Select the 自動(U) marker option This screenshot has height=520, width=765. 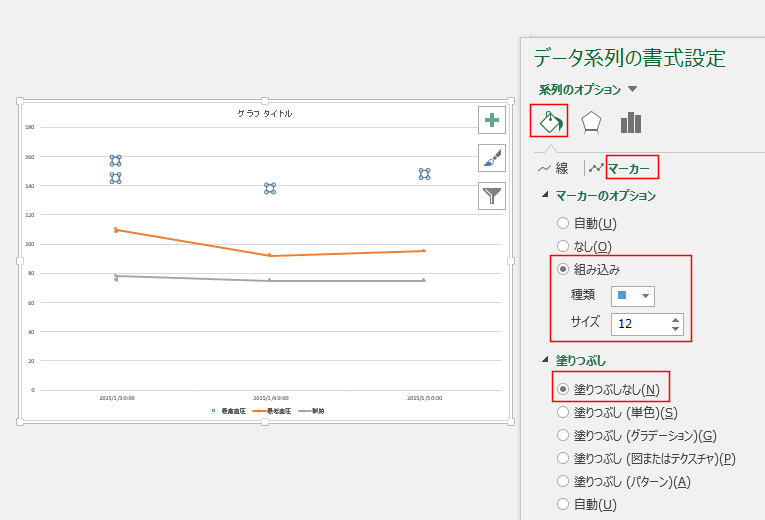click(x=564, y=223)
